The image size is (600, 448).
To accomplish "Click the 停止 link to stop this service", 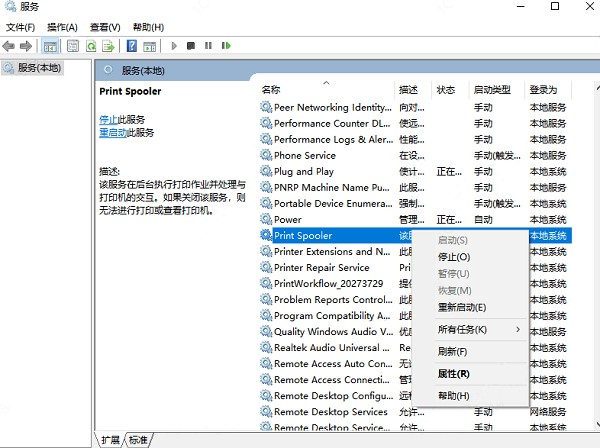I will 108,119.
